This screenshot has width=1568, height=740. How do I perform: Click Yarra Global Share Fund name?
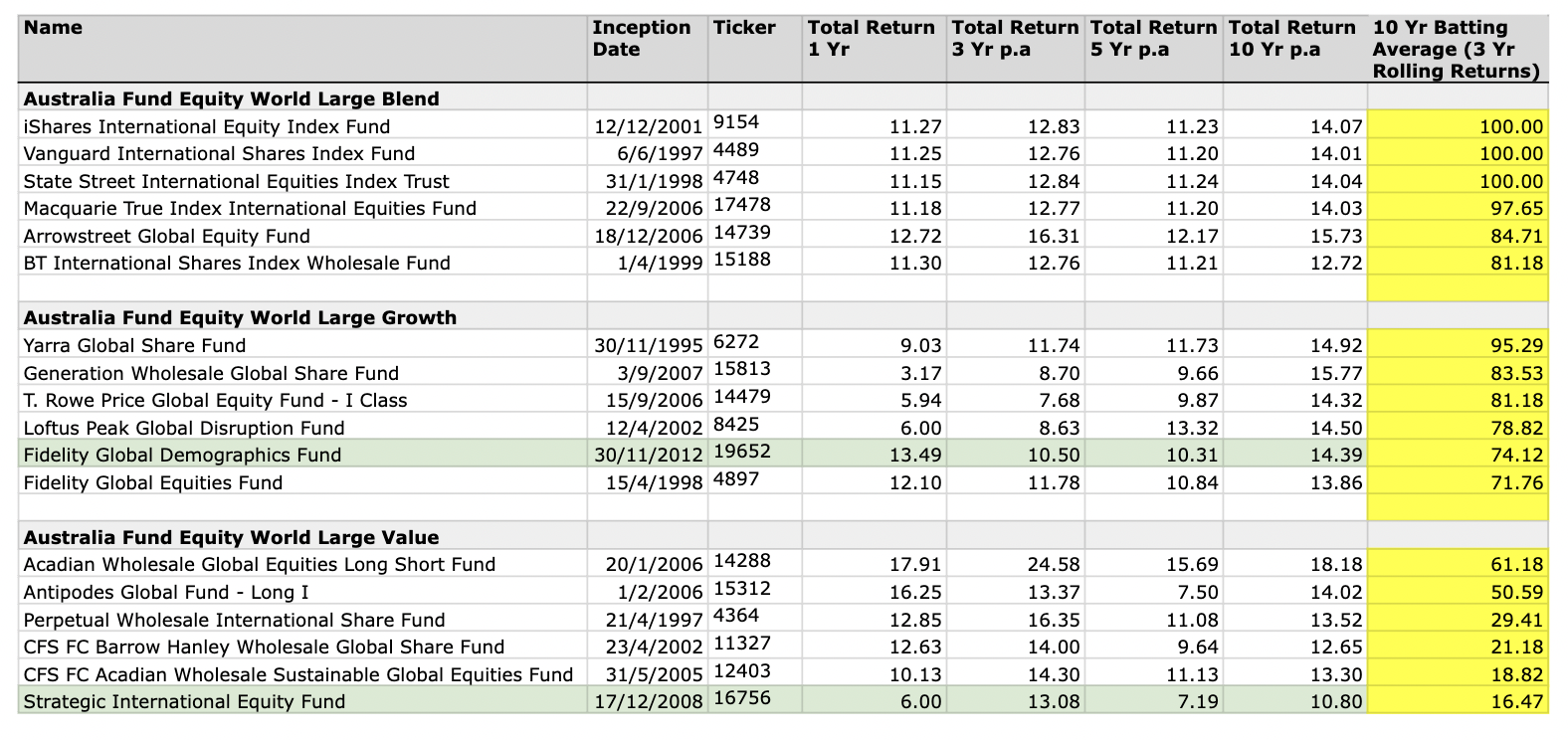pos(134,345)
